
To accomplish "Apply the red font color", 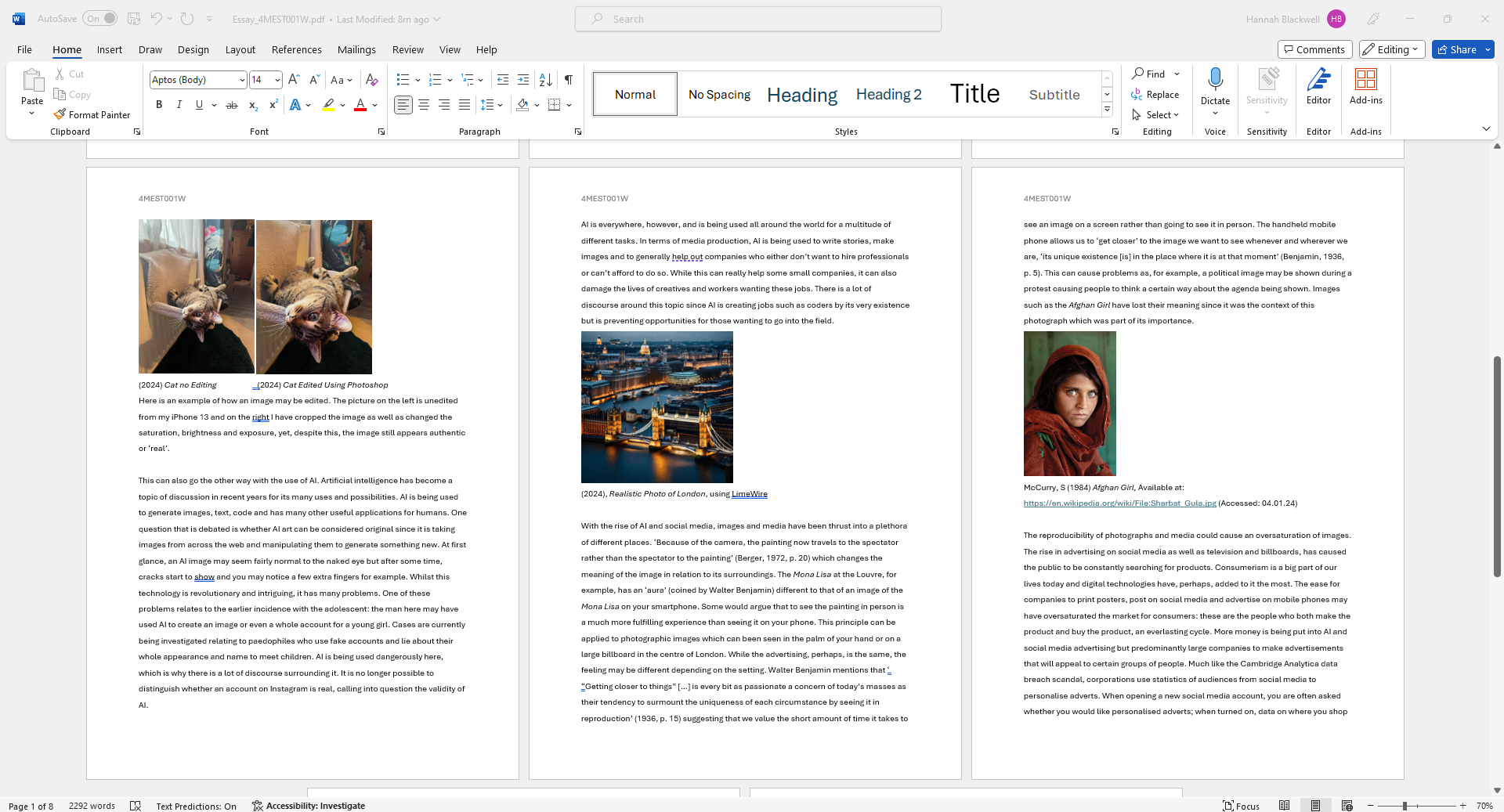I will (x=360, y=105).
